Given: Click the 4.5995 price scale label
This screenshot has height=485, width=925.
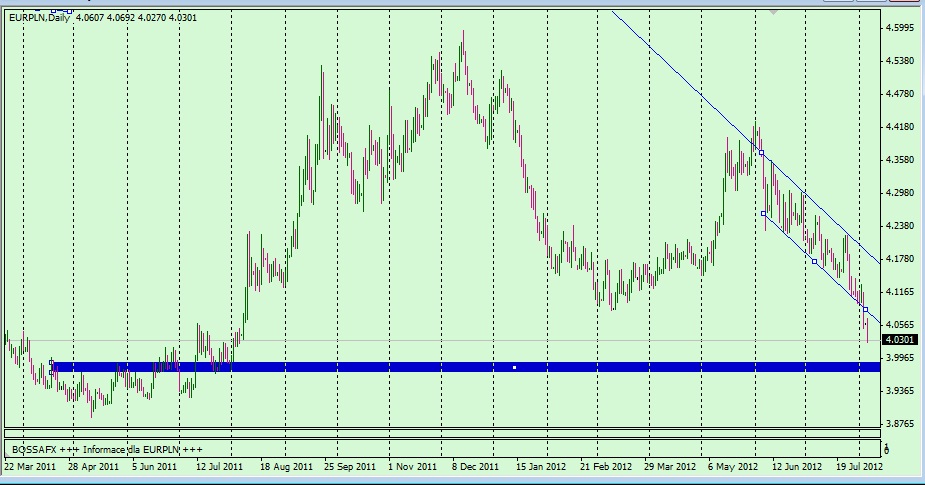Looking at the screenshot, I should click(x=903, y=28).
